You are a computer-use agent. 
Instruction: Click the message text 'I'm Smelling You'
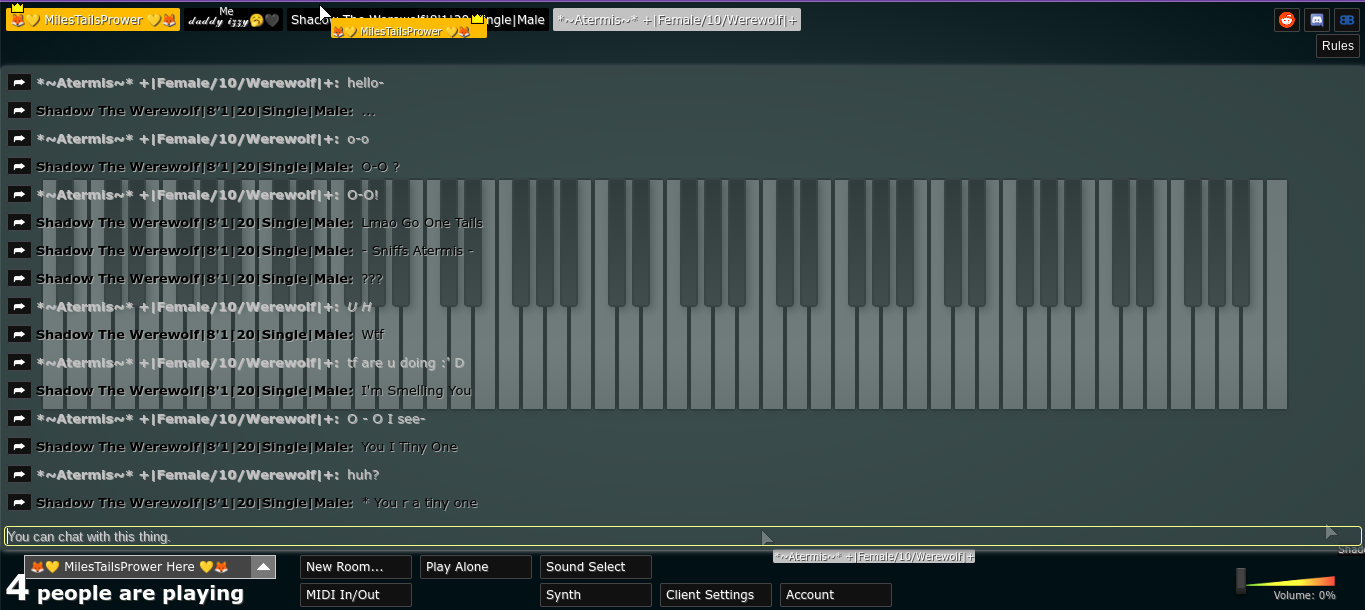click(x=416, y=391)
